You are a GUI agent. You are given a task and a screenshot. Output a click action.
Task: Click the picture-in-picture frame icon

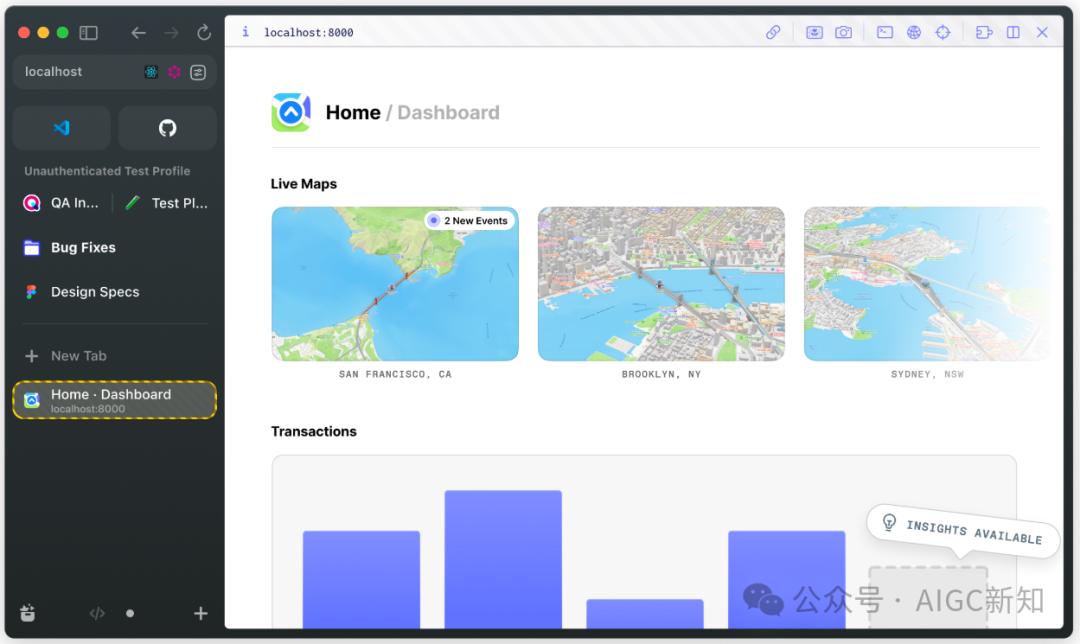coord(814,32)
